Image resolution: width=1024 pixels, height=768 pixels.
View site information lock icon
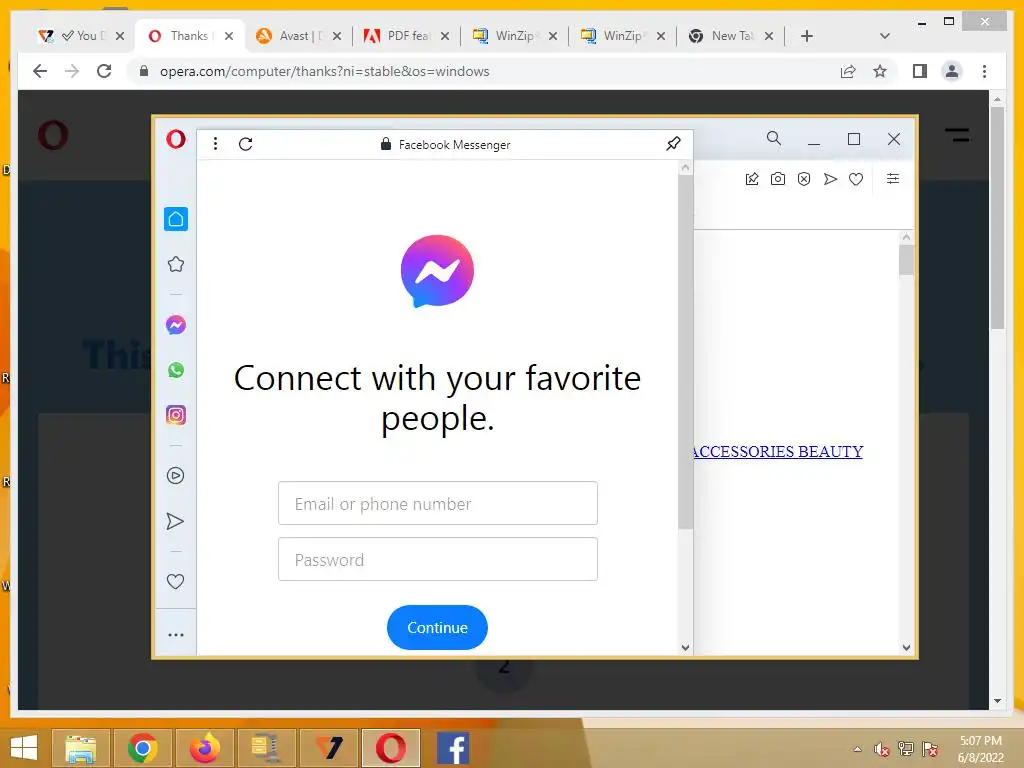click(x=144, y=71)
